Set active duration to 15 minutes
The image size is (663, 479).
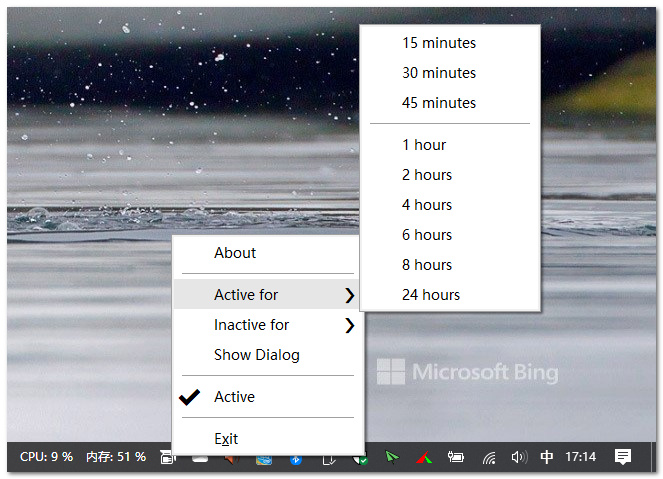439,43
